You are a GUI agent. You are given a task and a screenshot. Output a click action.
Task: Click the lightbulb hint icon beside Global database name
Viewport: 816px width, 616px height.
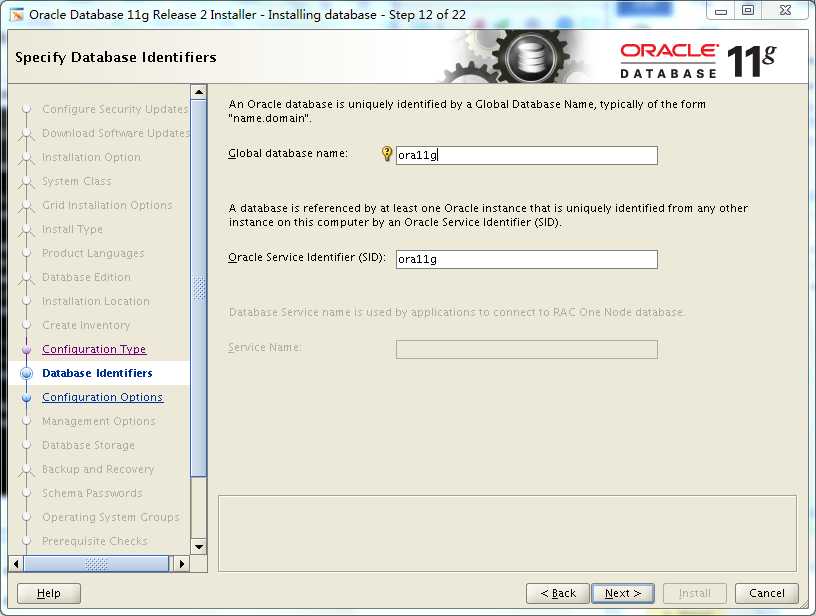click(x=387, y=153)
